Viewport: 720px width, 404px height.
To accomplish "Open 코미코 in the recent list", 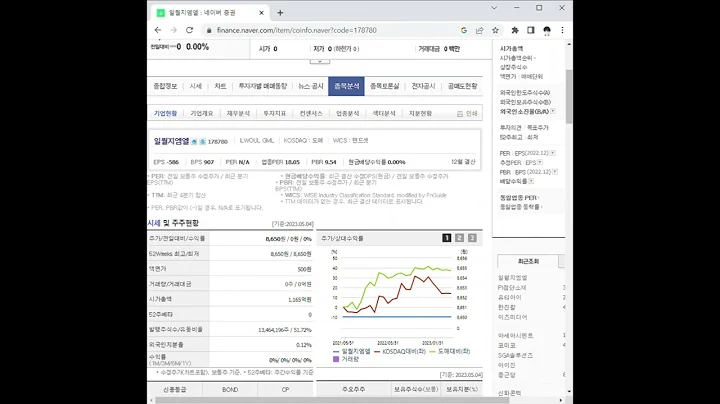I will [x=507, y=345].
